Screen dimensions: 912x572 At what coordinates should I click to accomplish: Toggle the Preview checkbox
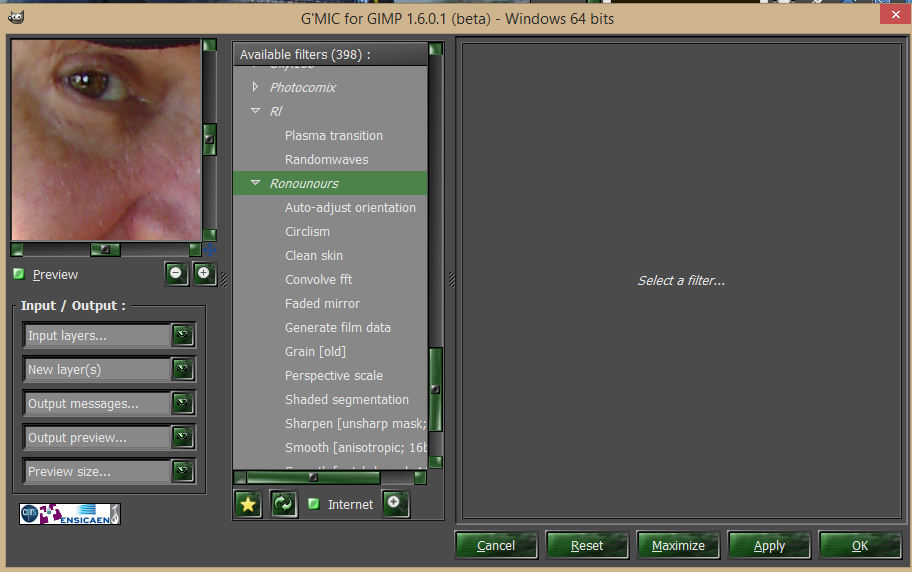pos(19,274)
